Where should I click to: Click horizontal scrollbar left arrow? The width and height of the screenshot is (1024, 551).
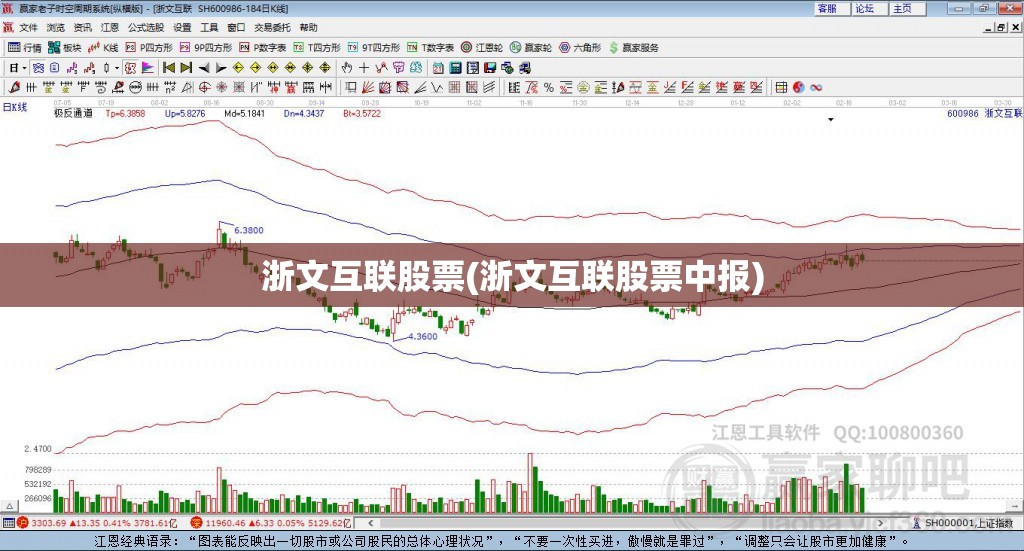tap(370, 523)
